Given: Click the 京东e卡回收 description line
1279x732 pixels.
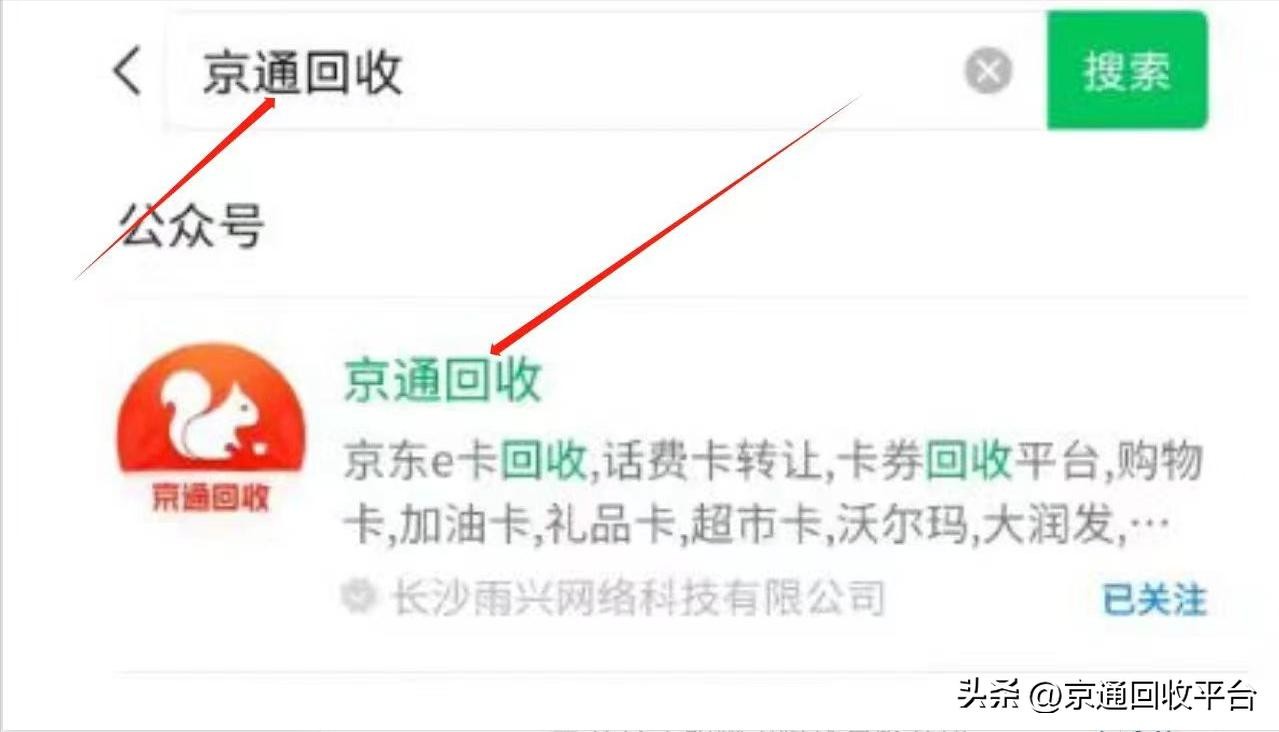Looking at the screenshot, I should (x=773, y=463).
